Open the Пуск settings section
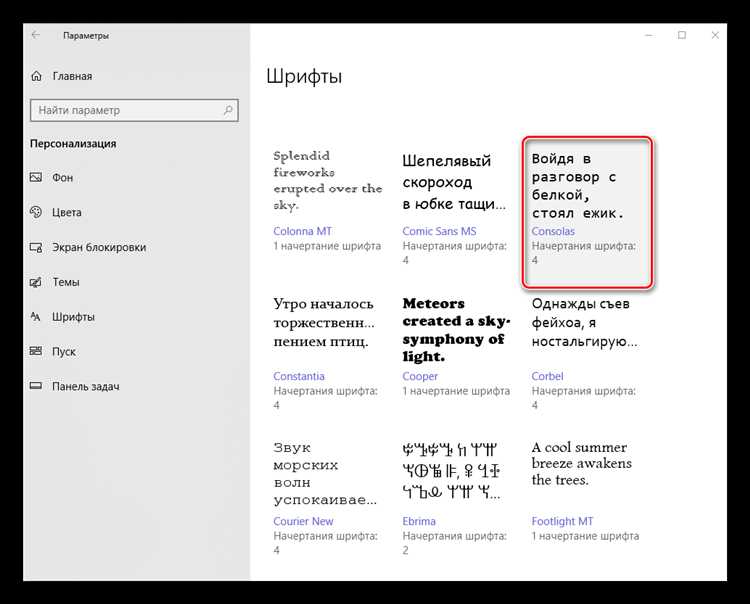 [x=64, y=352]
